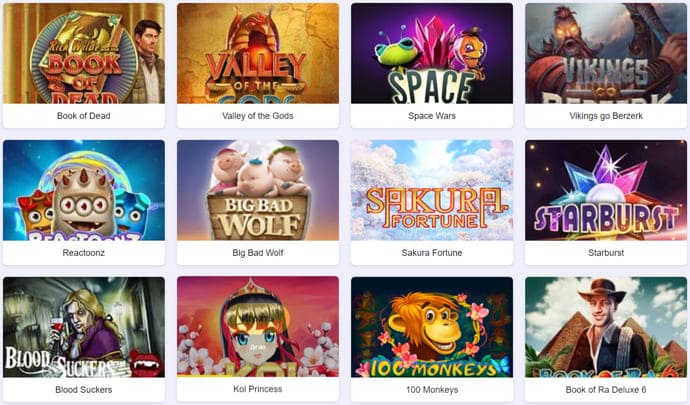This screenshot has height=405, width=690.
Task: Launch the Space Wars game image
Action: (x=432, y=53)
